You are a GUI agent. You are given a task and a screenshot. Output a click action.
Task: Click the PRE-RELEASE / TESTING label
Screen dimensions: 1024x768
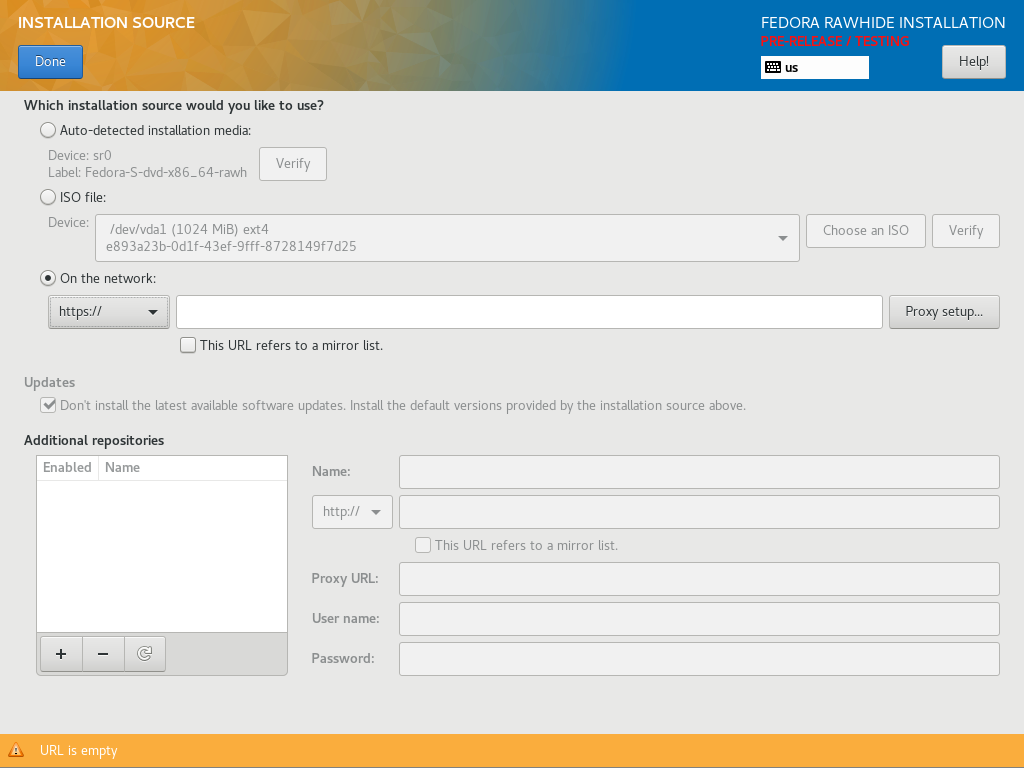pyautogui.click(x=835, y=41)
